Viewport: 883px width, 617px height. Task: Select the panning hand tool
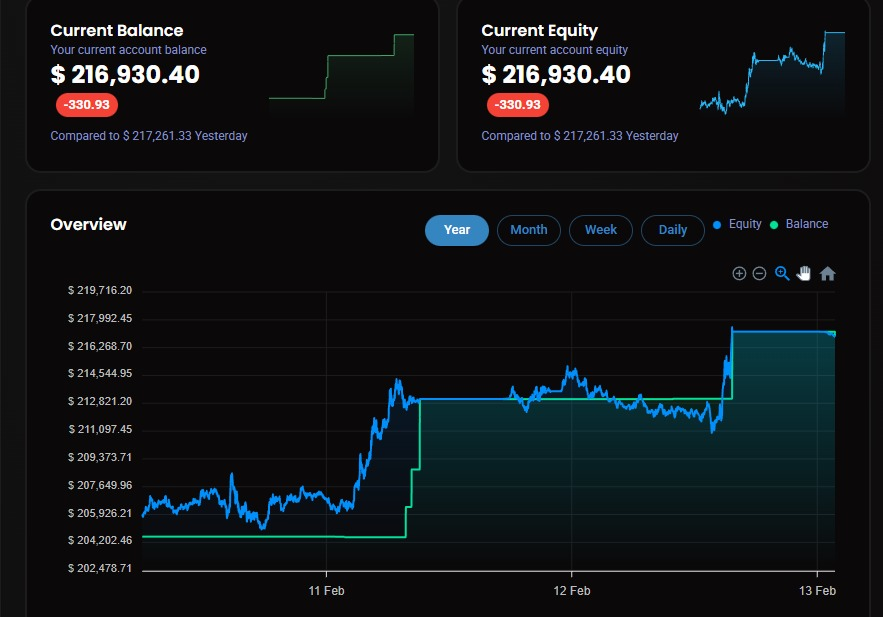[804, 274]
